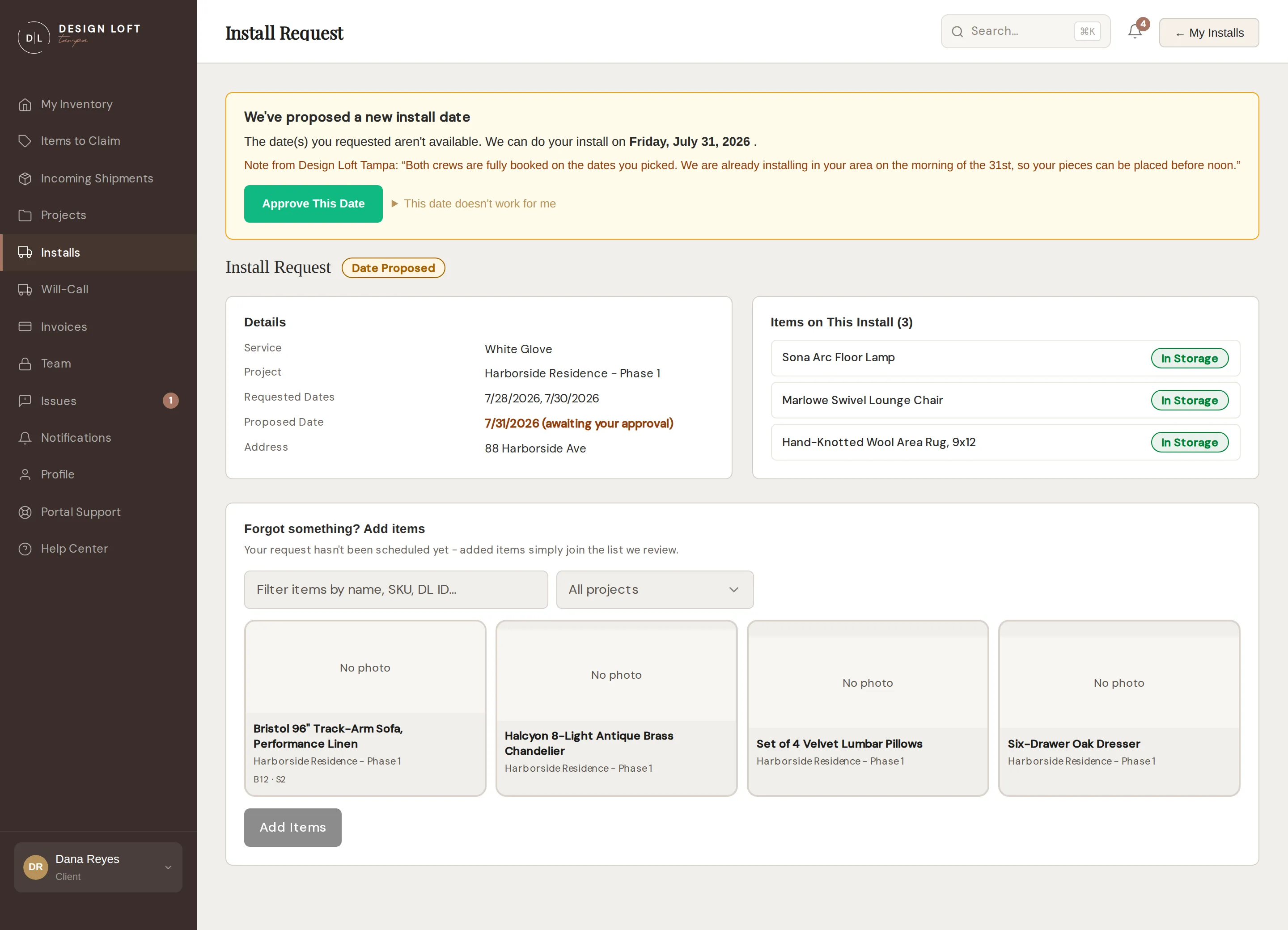Click the Issues speech bubble icon

point(25,401)
